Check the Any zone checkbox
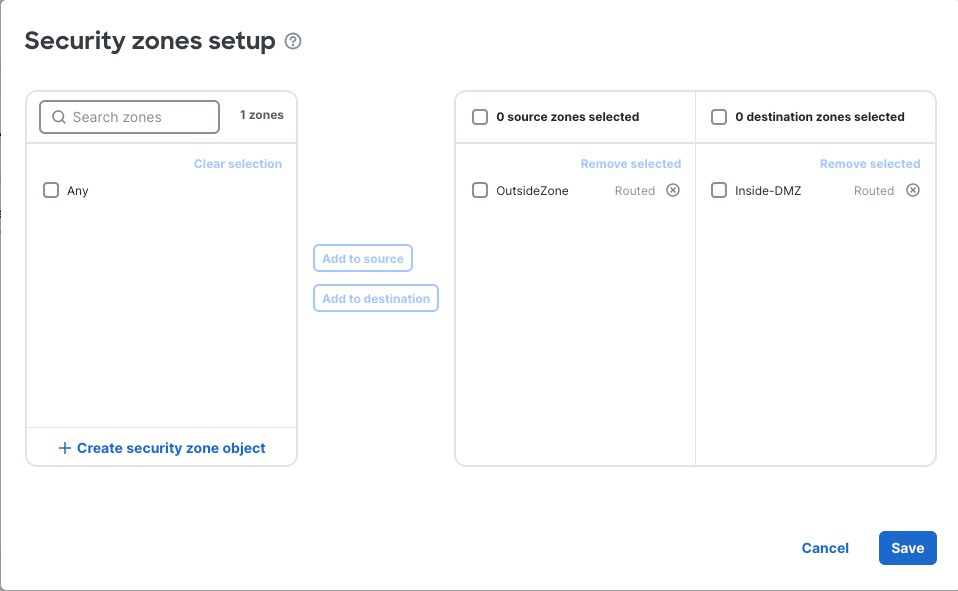The image size is (958, 591). [x=51, y=189]
